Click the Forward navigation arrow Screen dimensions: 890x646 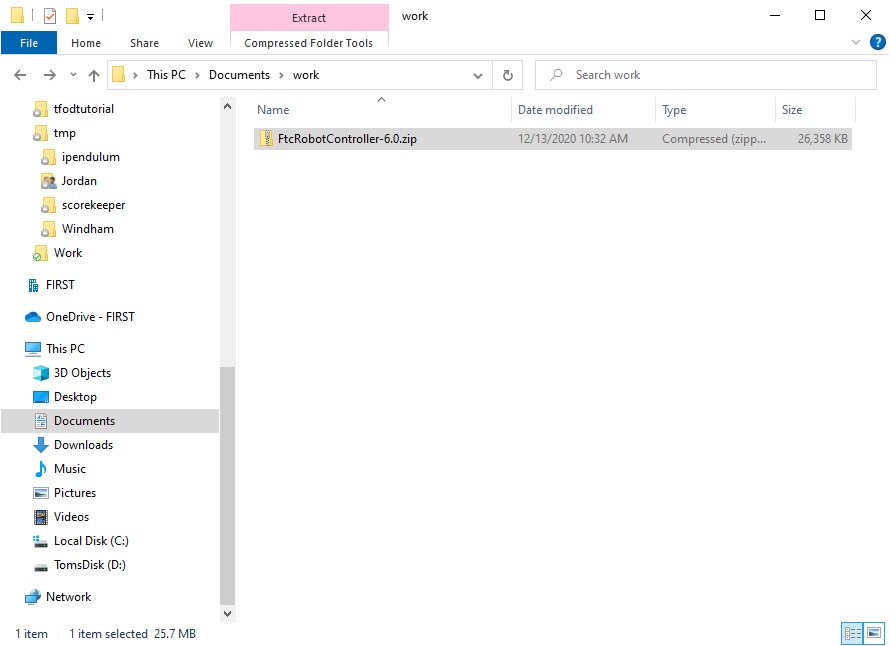(x=48, y=75)
